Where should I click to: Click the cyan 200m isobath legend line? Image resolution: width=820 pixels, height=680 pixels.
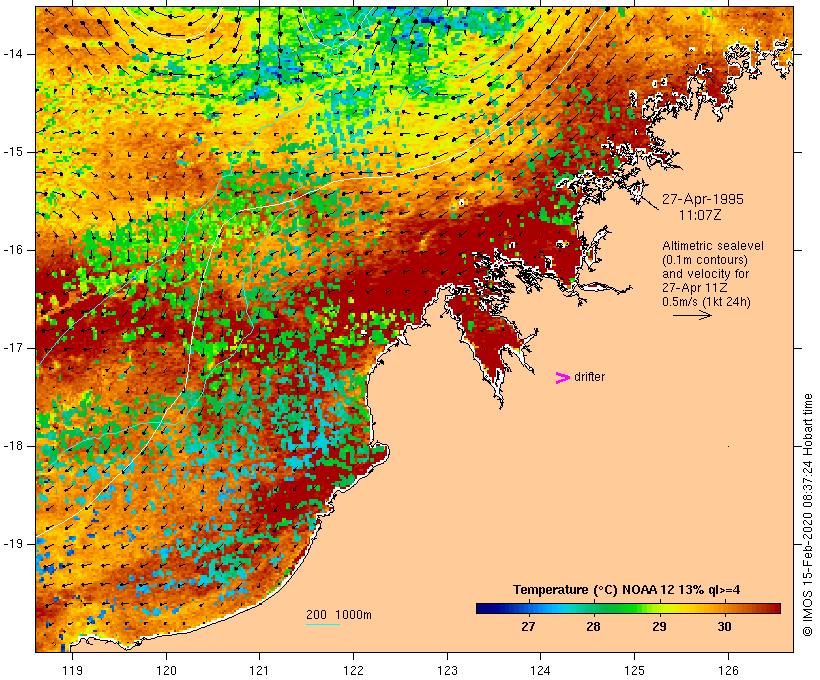coord(323,624)
